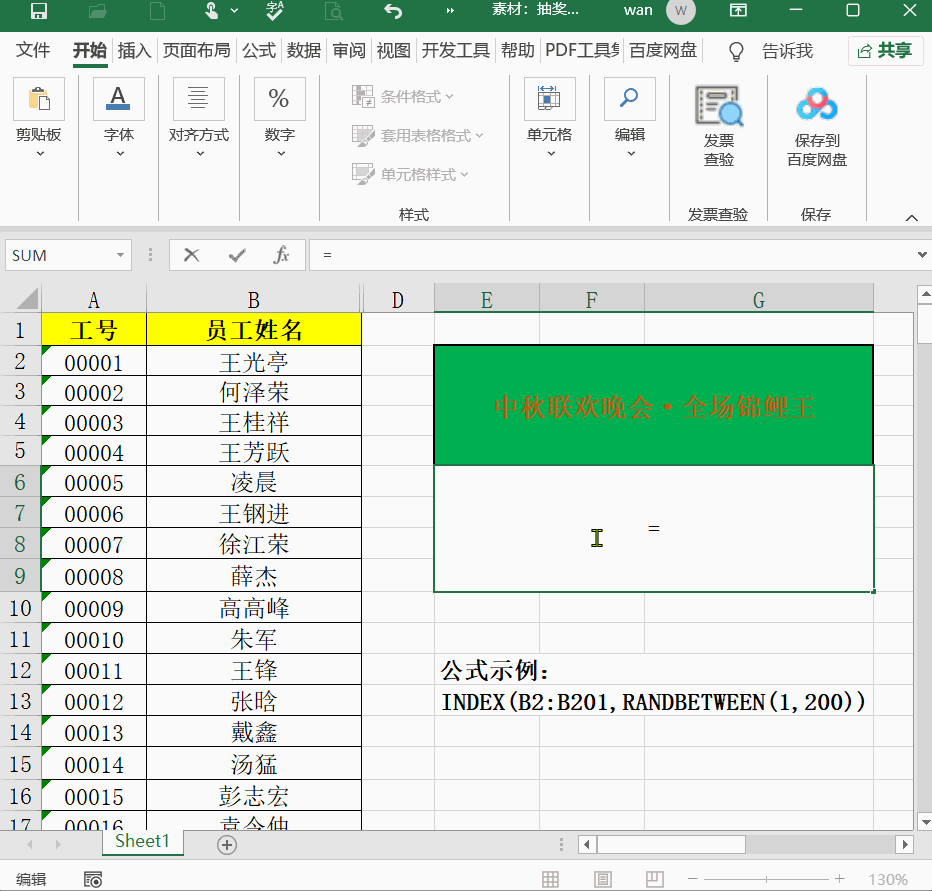Click horizontal scrollbar thumb
The width and height of the screenshot is (932, 891).
(671, 845)
